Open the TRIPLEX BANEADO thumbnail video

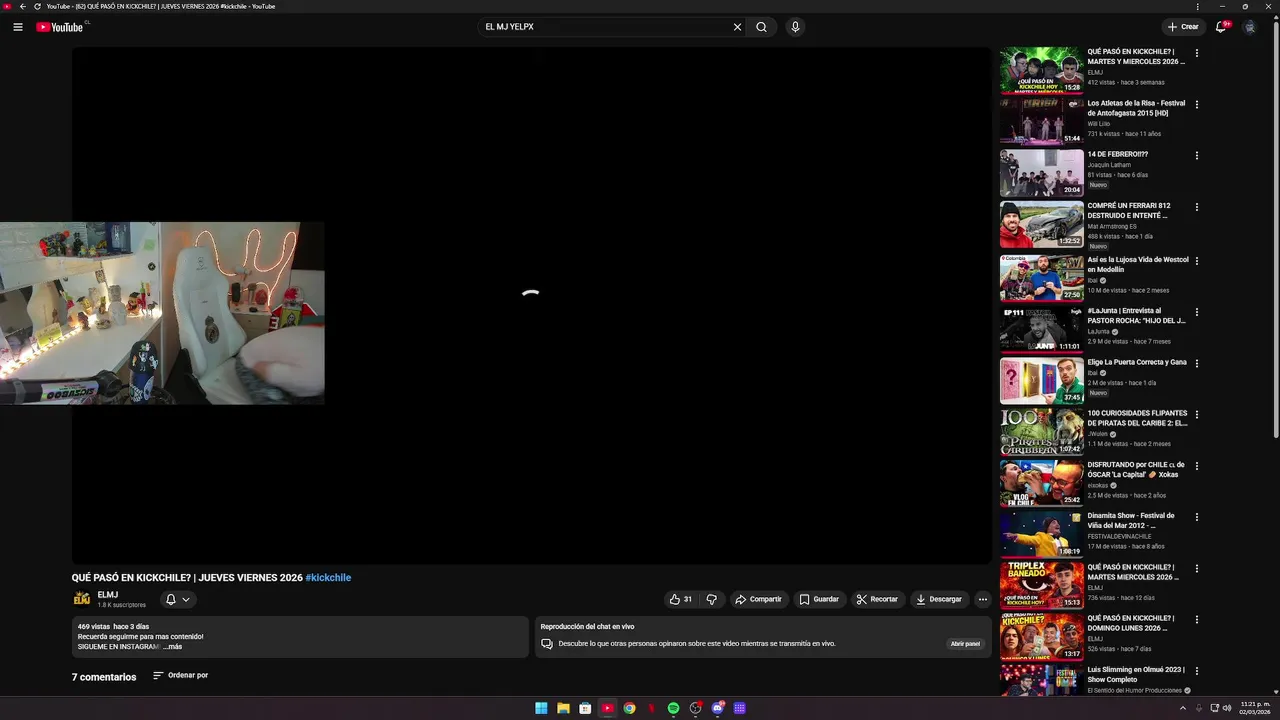click(x=1041, y=586)
